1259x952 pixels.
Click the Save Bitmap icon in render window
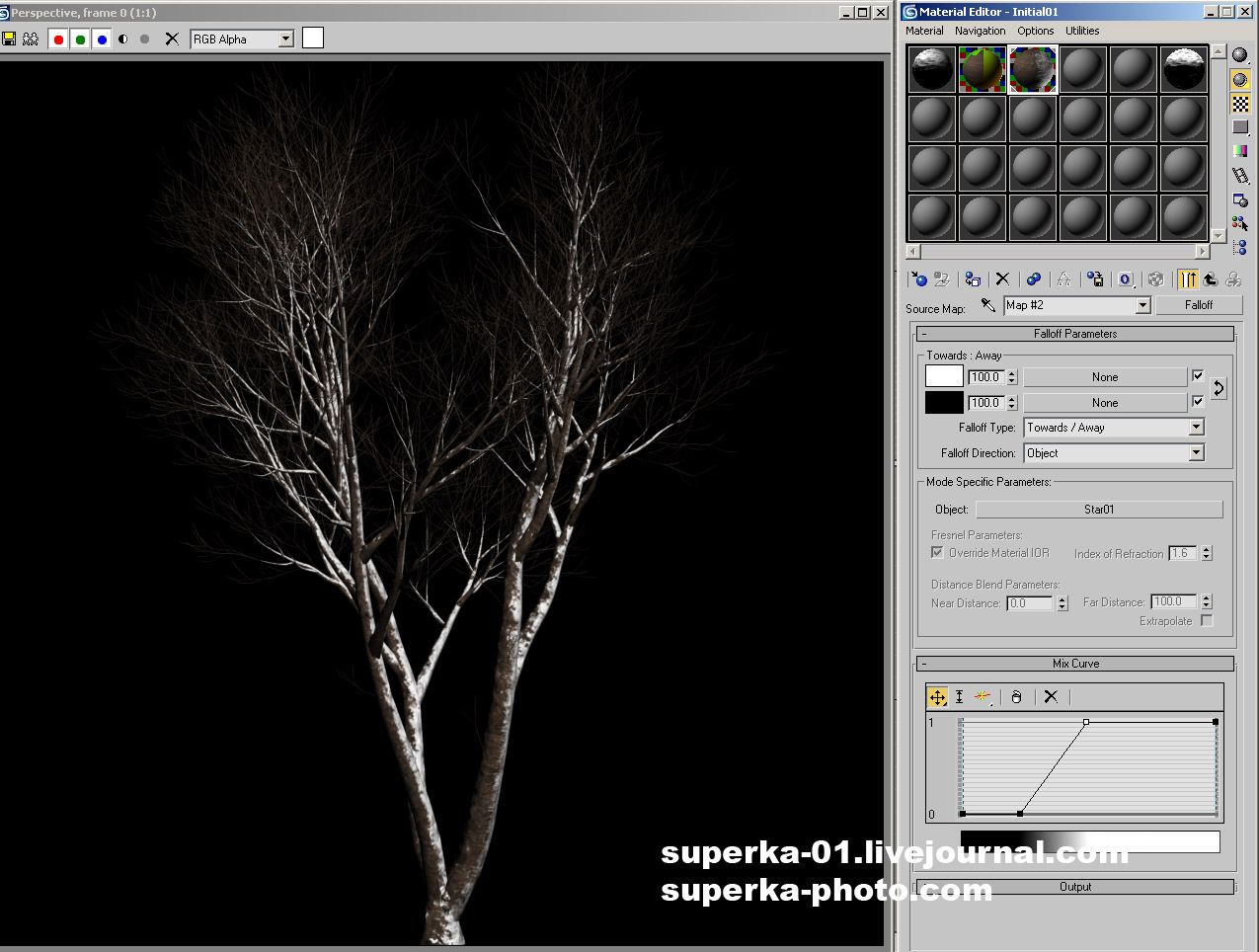click(x=9, y=39)
